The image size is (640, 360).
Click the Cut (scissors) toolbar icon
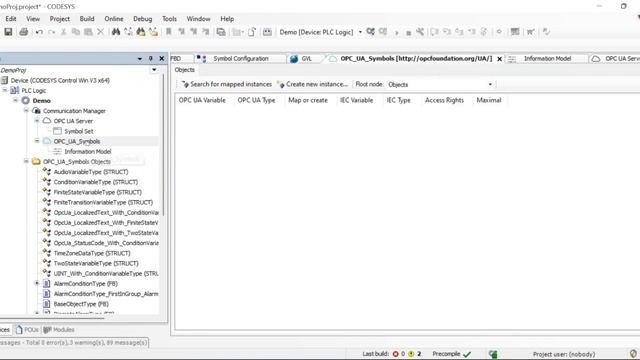[x=63, y=32]
